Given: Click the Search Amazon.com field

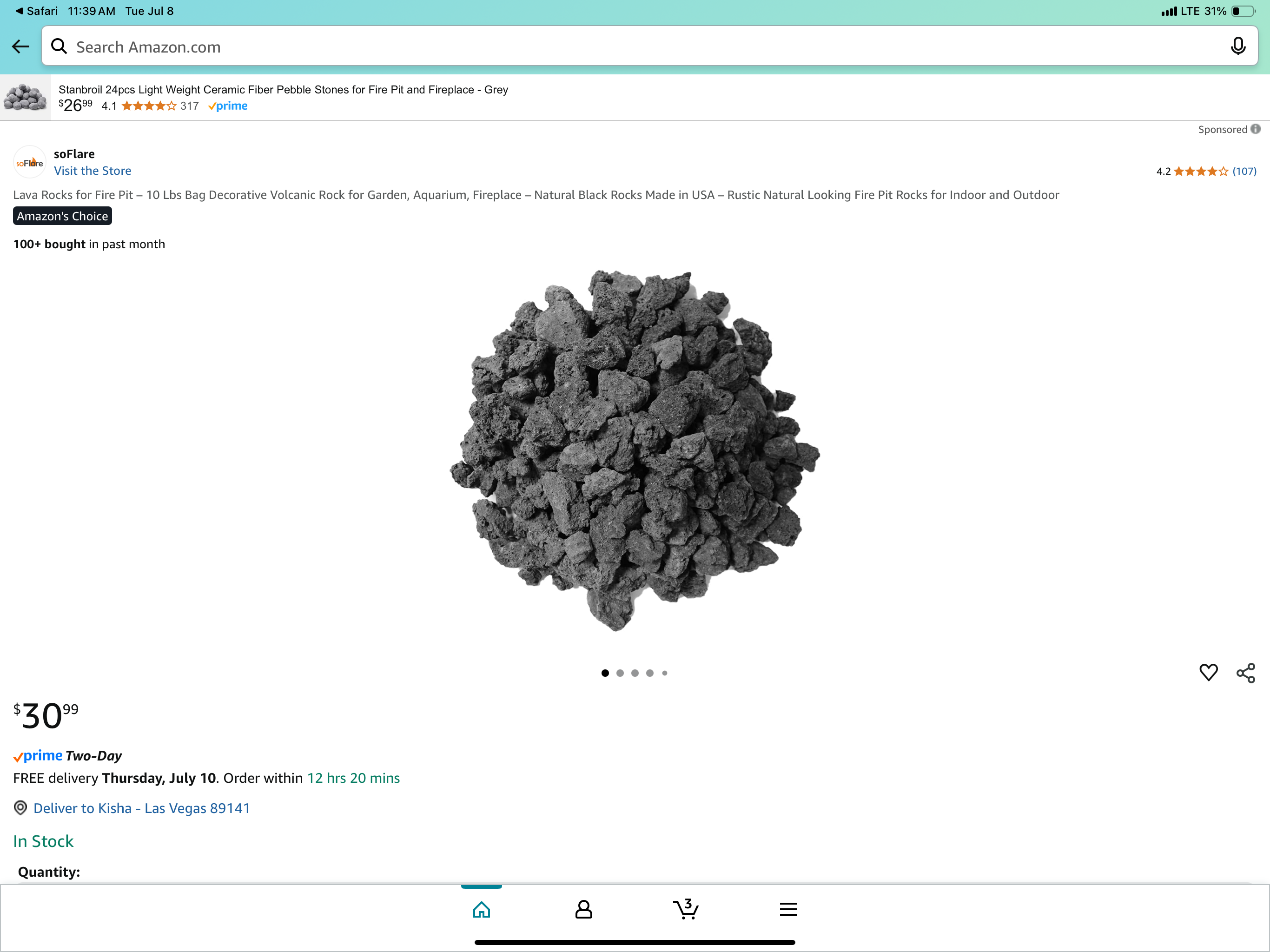Looking at the screenshot, I should 632,46.
